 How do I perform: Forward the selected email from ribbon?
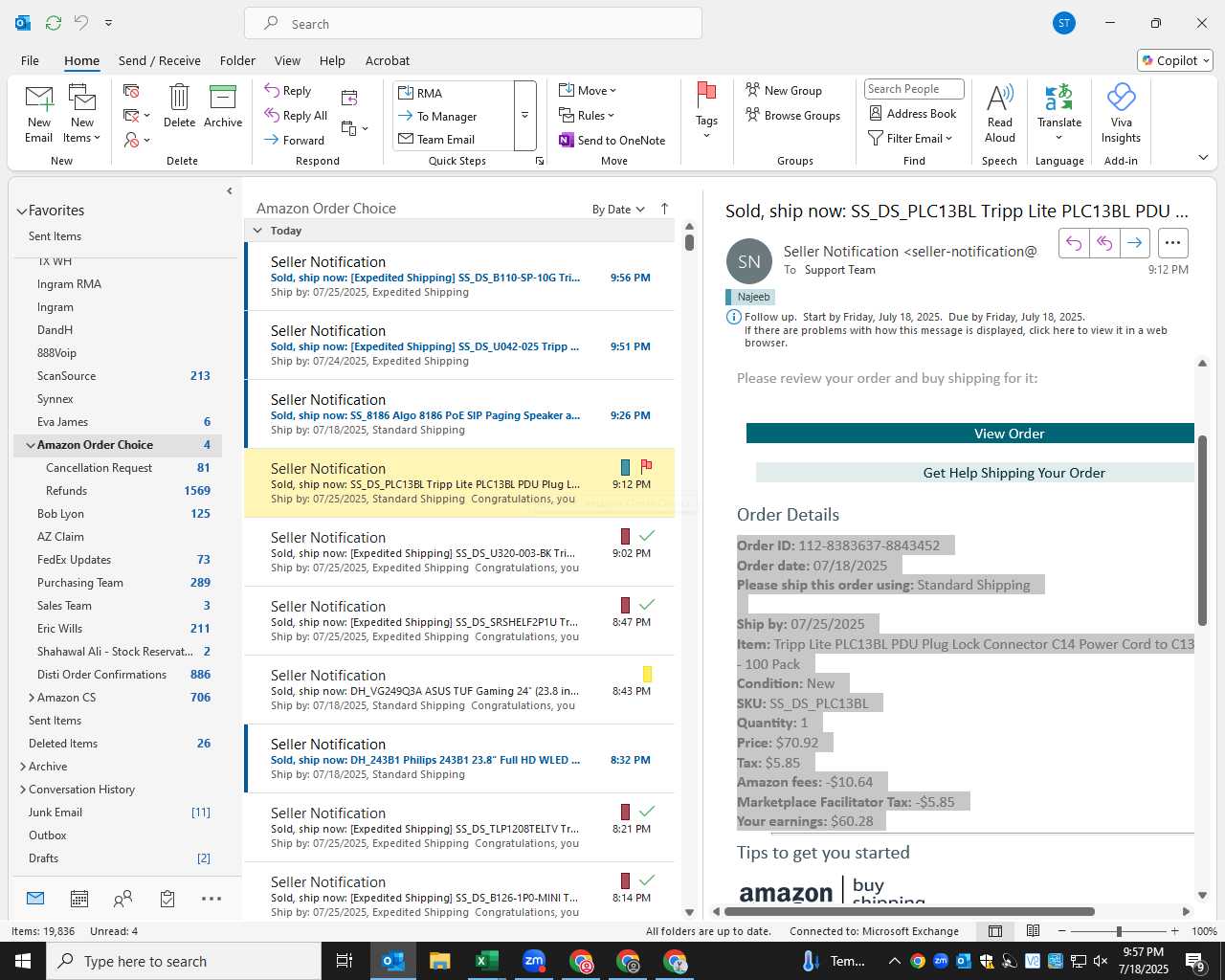[x=294, y=140]
